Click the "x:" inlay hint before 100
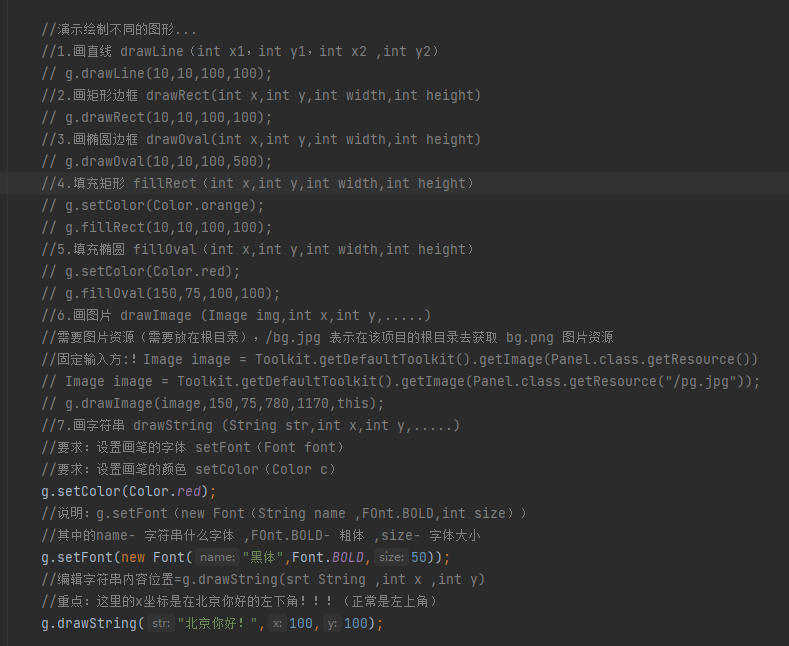Image resolution: width=789 pixels, height=646 pixels. pyautogui.click(x=277, y=624)
